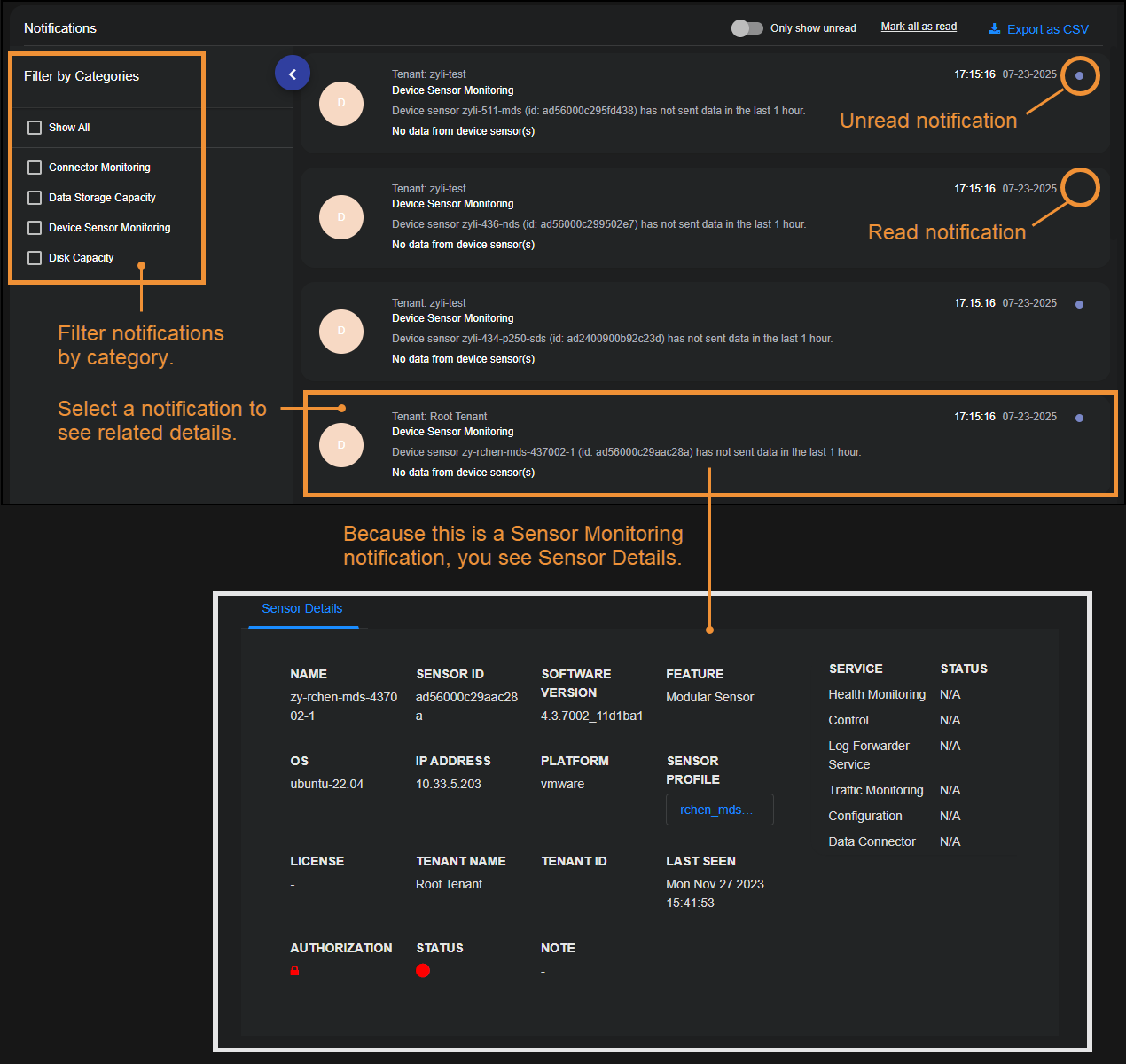
Task: Select the Device Sensor Monitoring filter checkbox
Action: point(35,228)
